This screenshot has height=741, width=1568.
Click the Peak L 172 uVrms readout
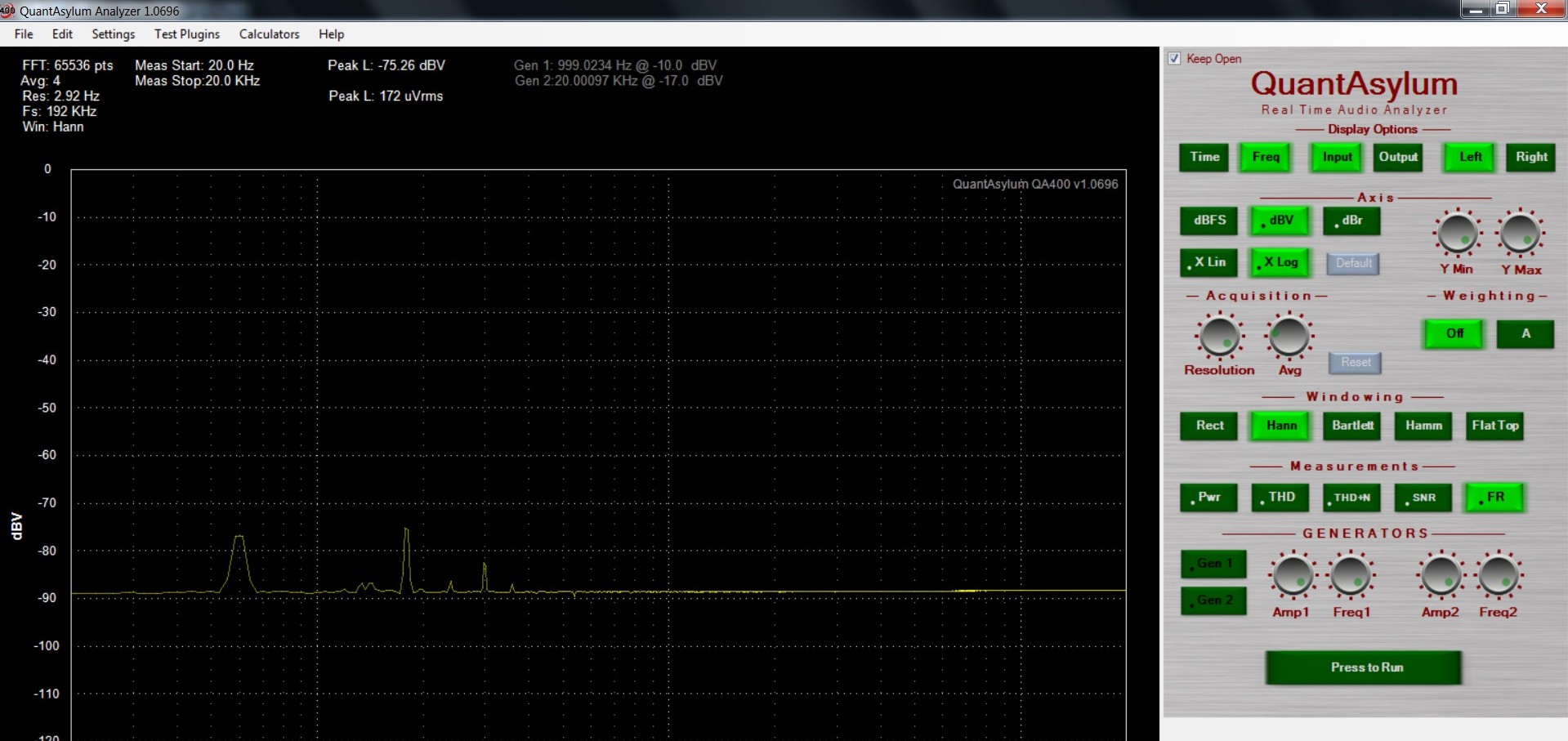point(386,96)
